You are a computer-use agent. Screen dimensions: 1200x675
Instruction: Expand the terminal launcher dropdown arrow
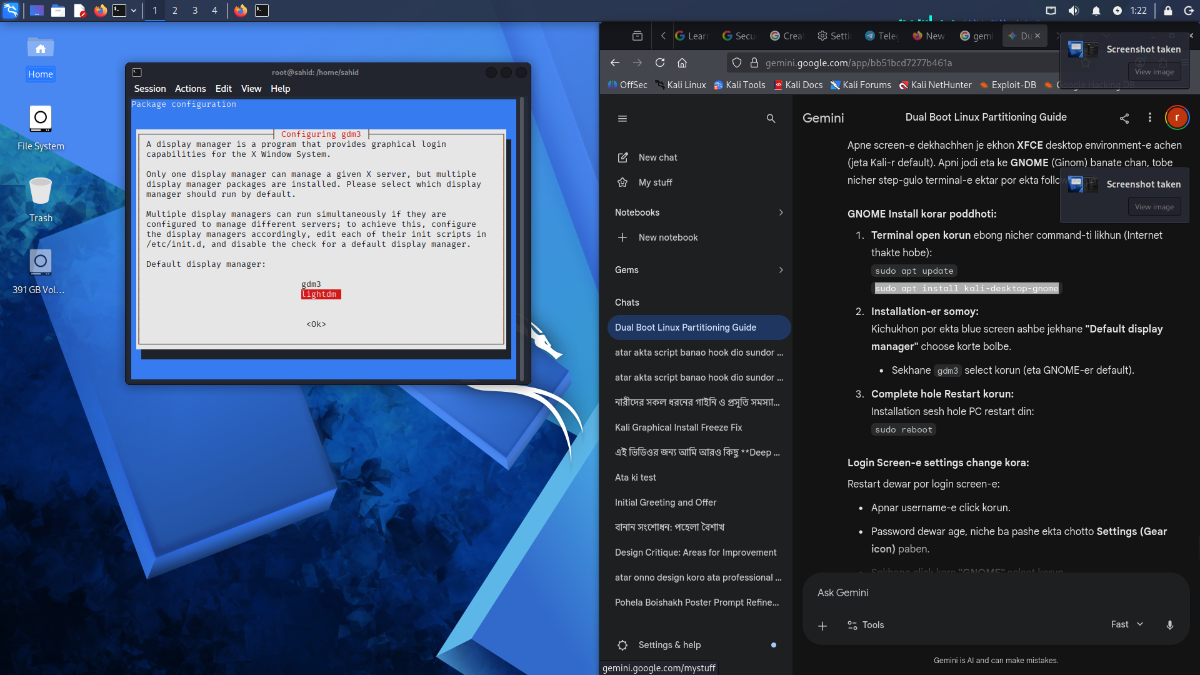point(134,10)
